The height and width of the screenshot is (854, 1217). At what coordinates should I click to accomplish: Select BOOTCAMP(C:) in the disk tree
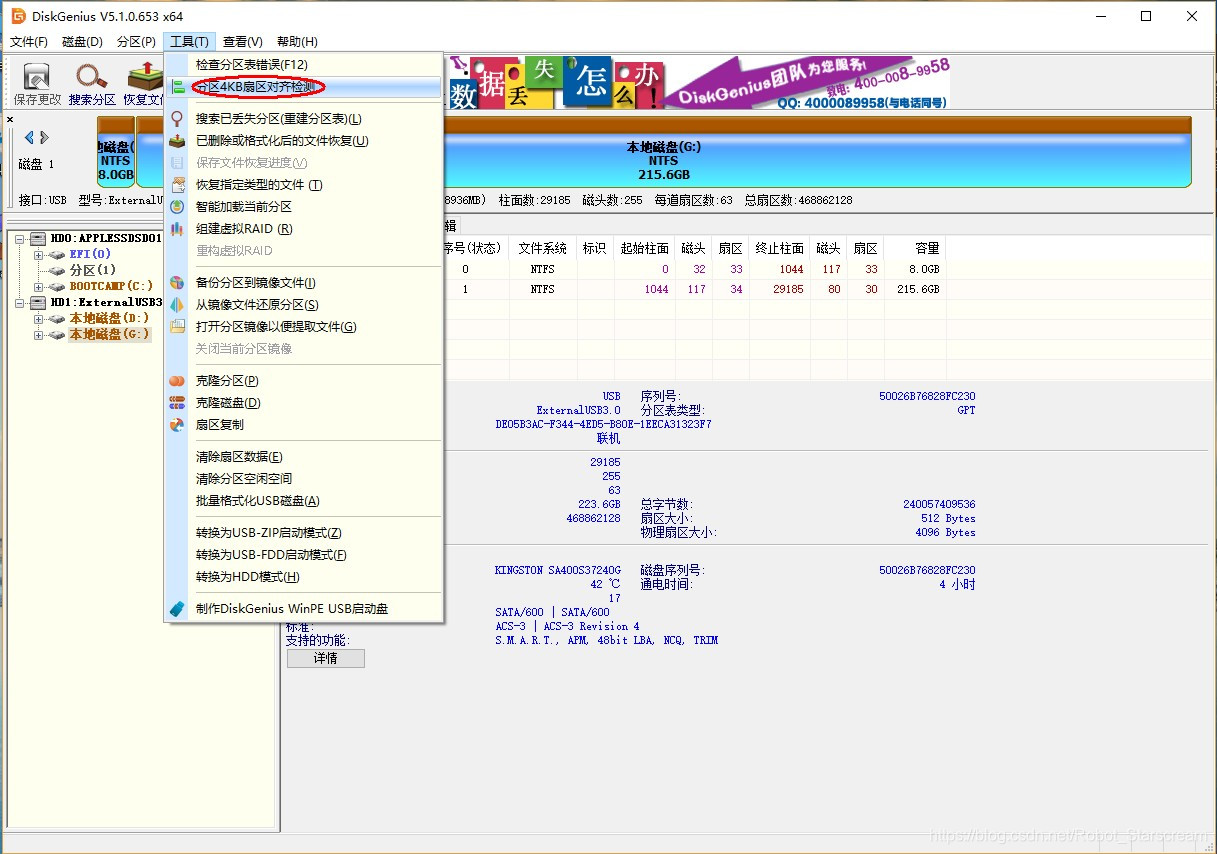[x=111, y=287]
